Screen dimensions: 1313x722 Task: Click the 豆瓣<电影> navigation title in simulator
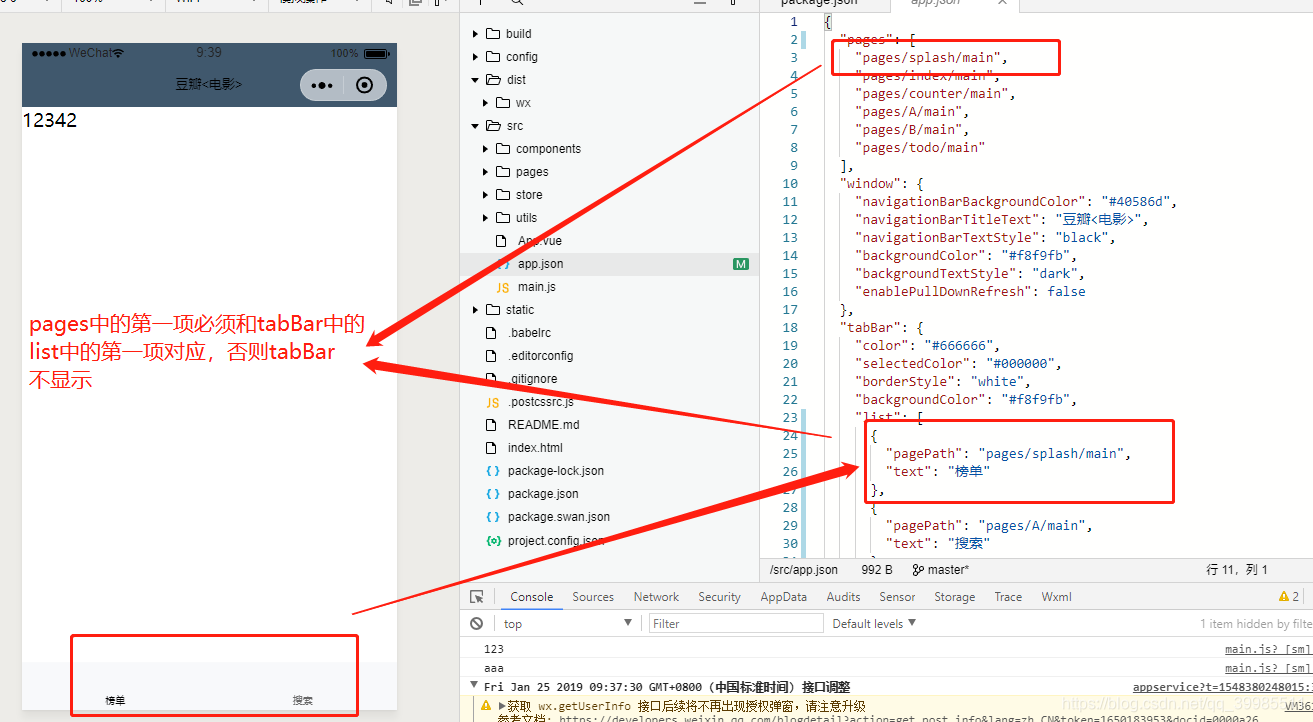209,85
